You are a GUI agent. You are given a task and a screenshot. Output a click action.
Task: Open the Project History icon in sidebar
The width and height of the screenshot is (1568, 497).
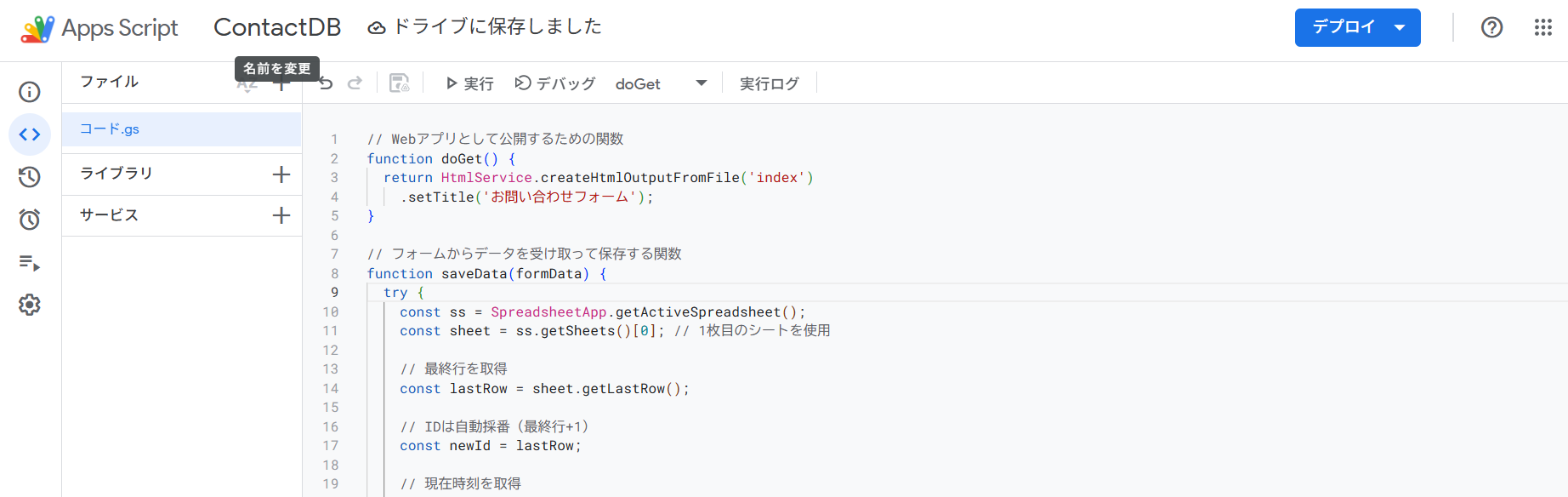30,177
